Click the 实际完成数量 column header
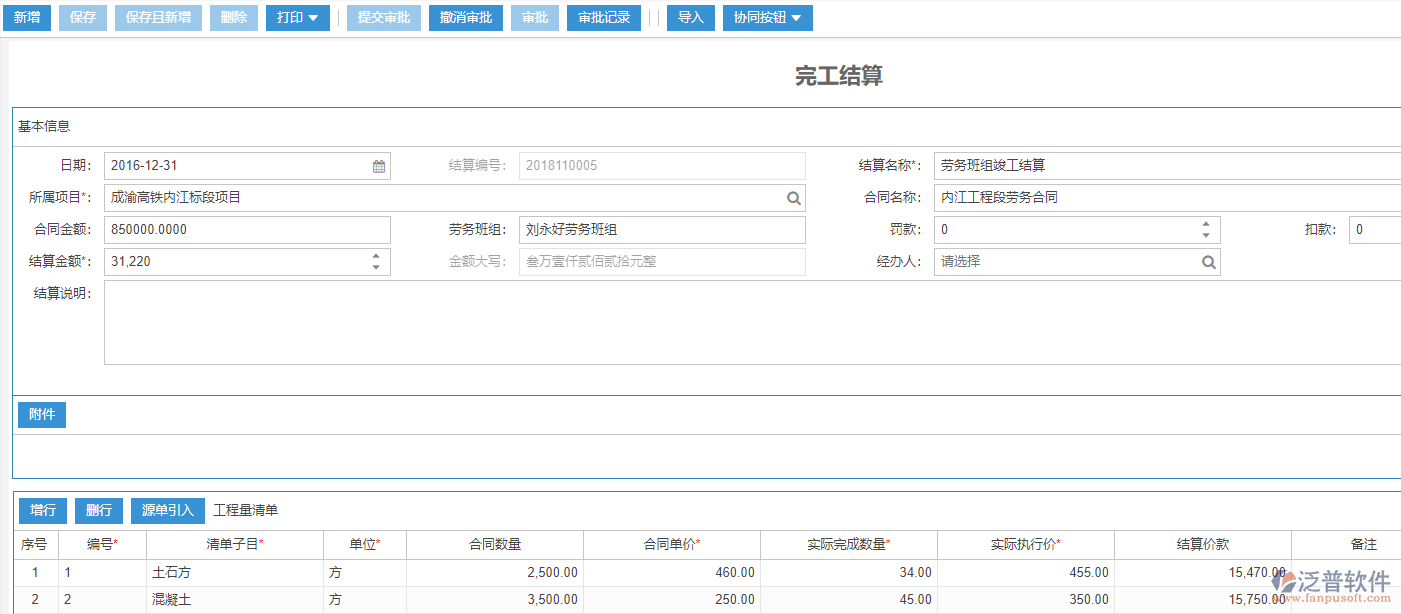 coord(848,545)
